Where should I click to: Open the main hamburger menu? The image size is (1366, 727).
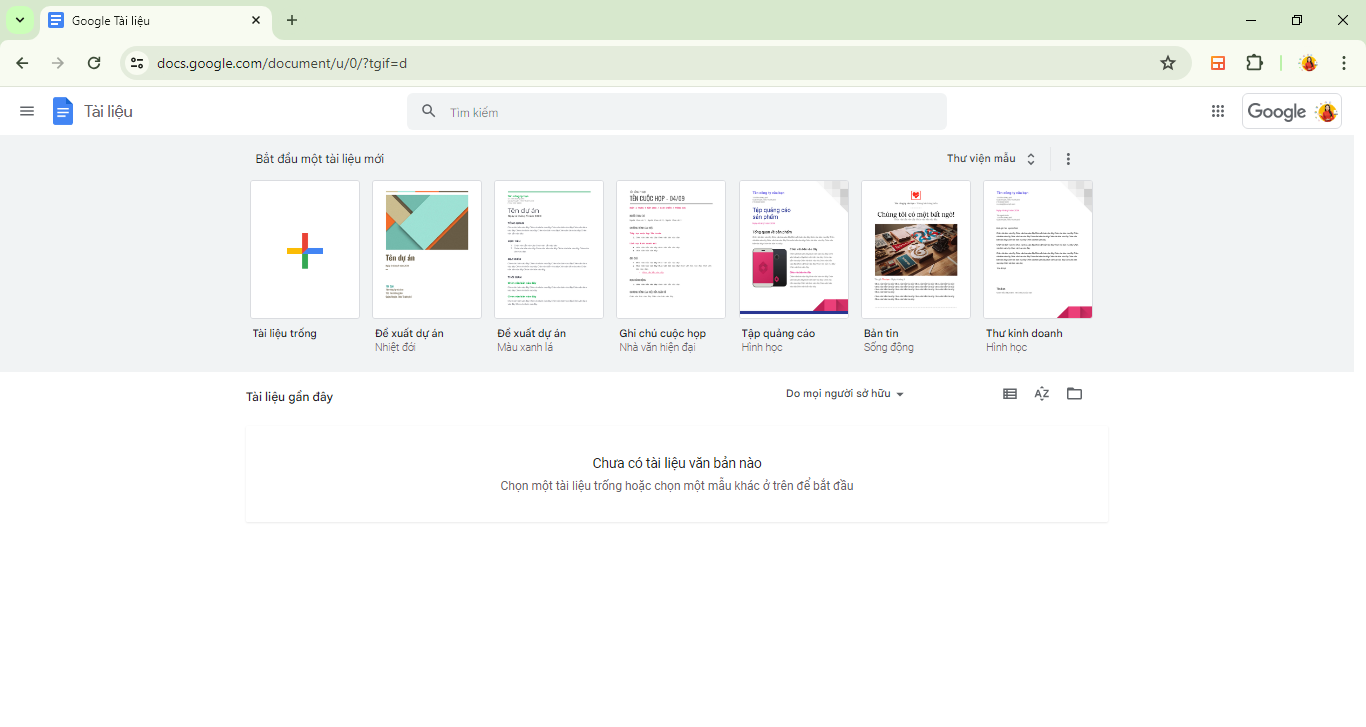tap(27, 111)
